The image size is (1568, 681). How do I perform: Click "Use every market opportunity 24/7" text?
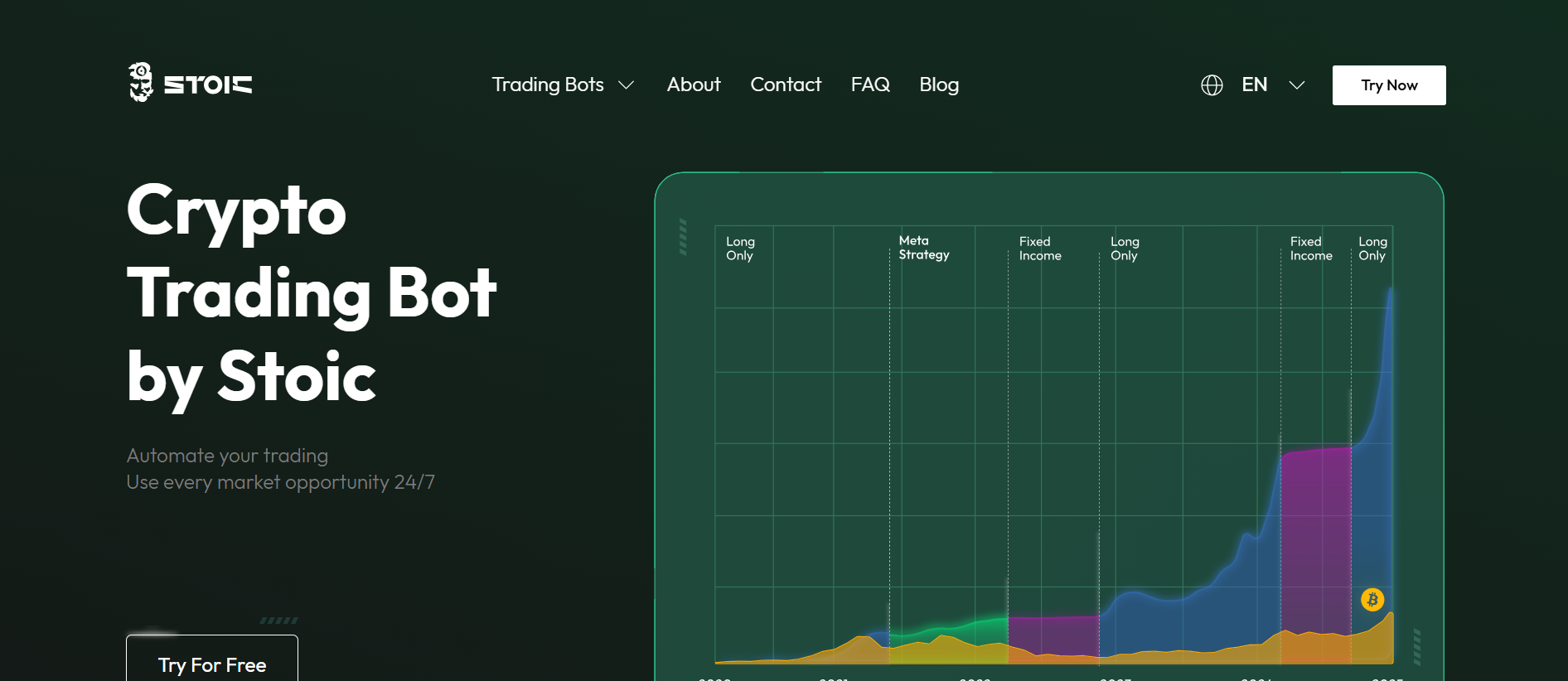[x=280, y=482]
